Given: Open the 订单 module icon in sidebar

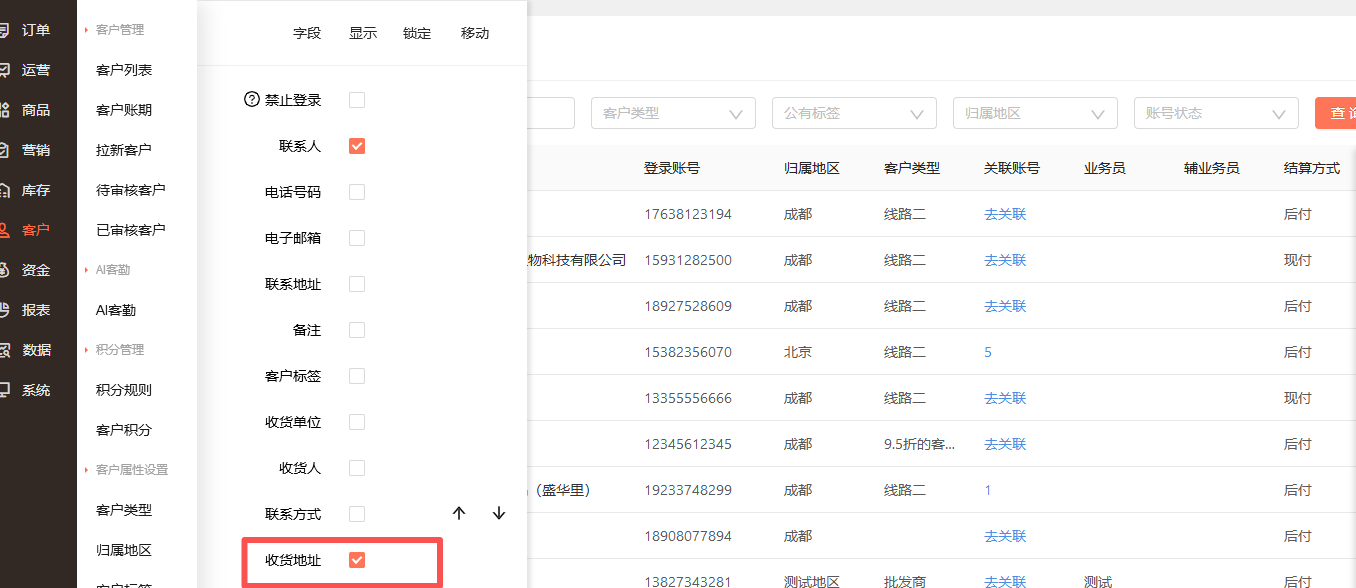Looking at the screenshot, I should point(5,30).
